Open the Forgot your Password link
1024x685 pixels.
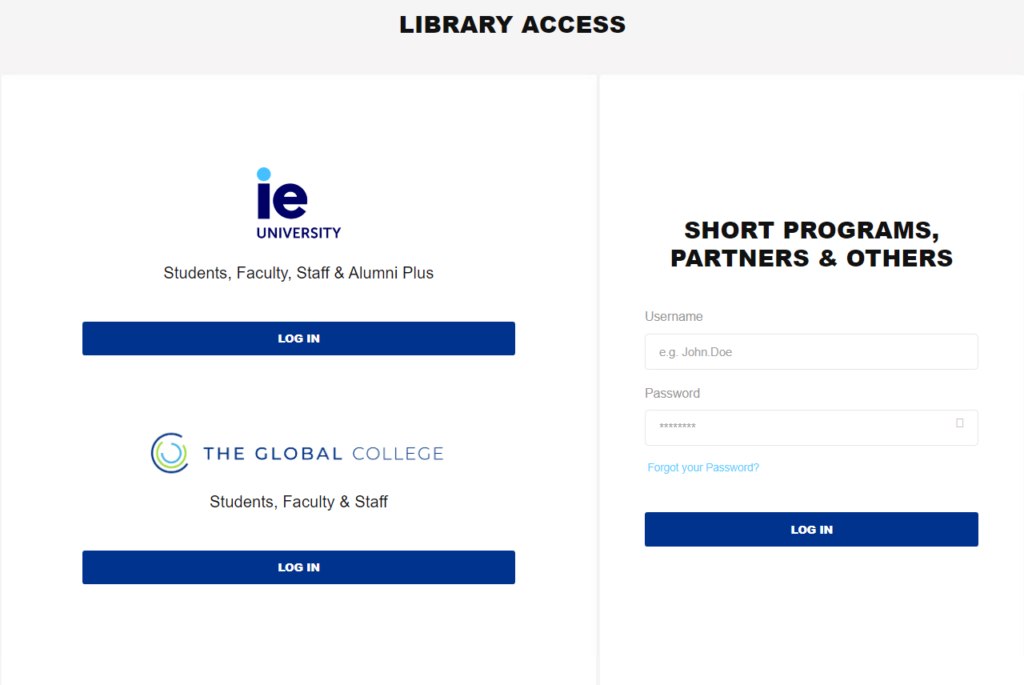point(703,468)
